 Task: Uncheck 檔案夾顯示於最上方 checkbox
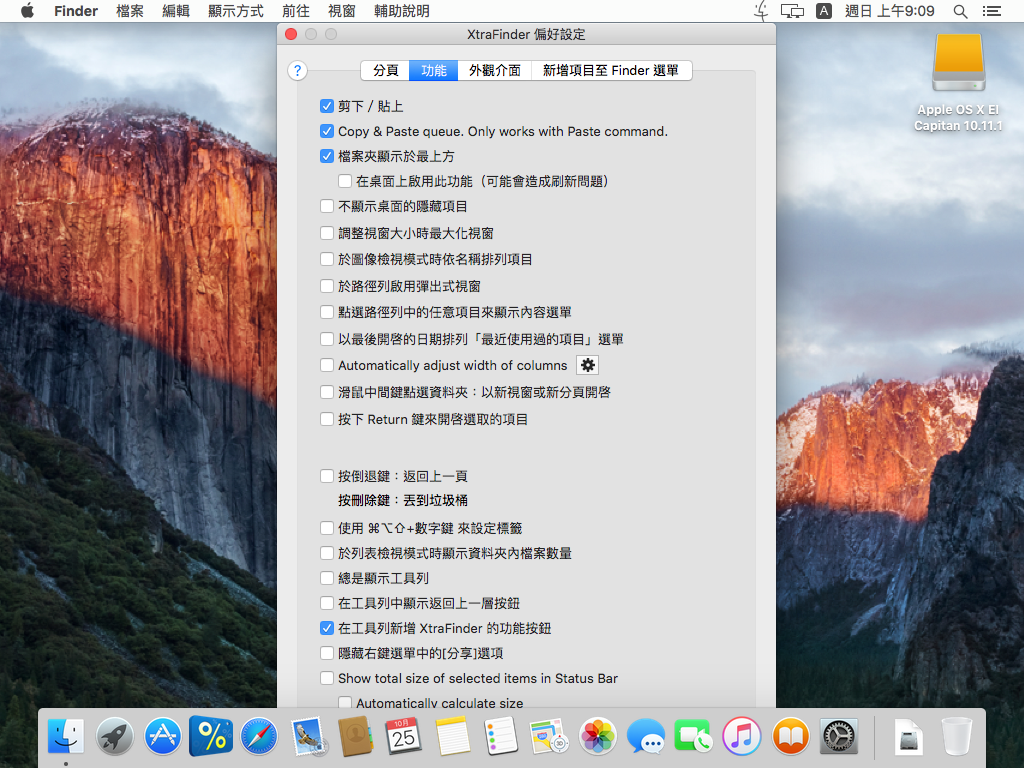click(x=327, y=156)
